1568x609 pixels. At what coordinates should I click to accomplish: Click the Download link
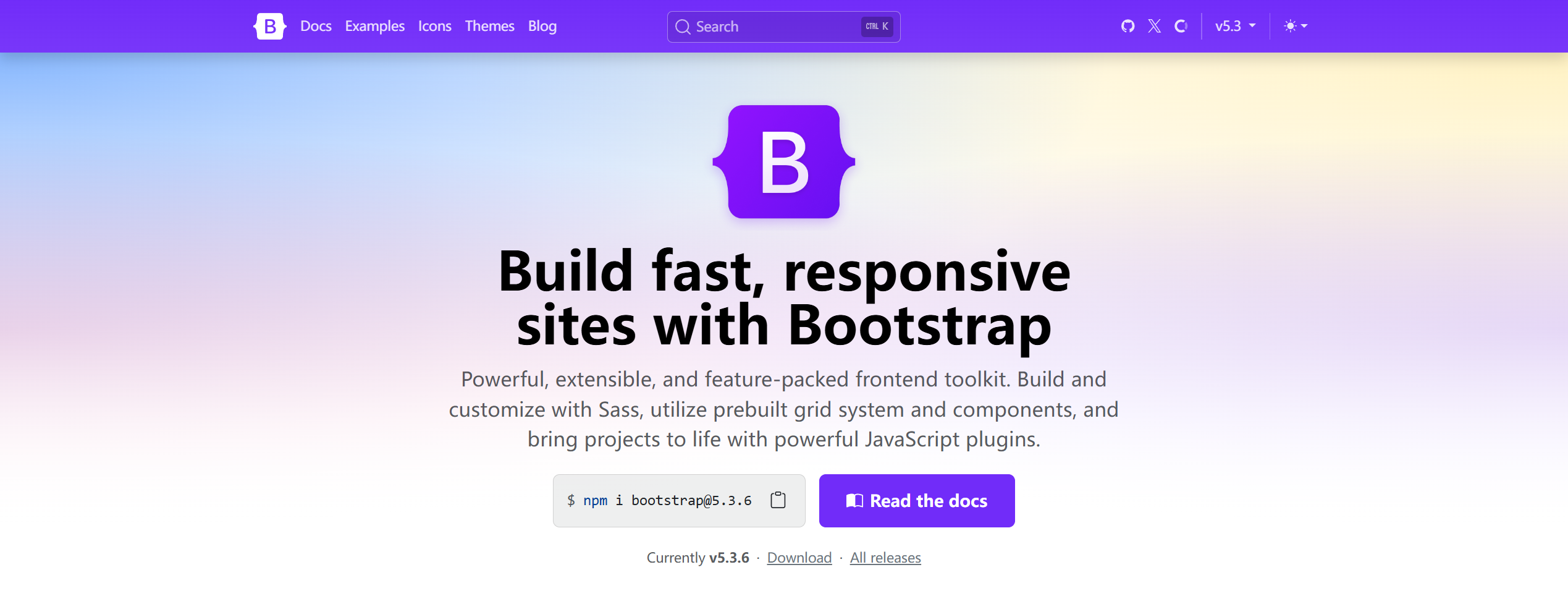(799, 557)
